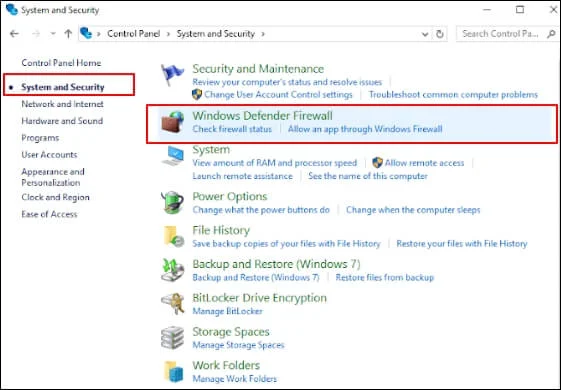This screenshot has width=561, height=390.
Task: Click the Windows Defender Firewall brick wall icon
Action: [x=172, y=122]
